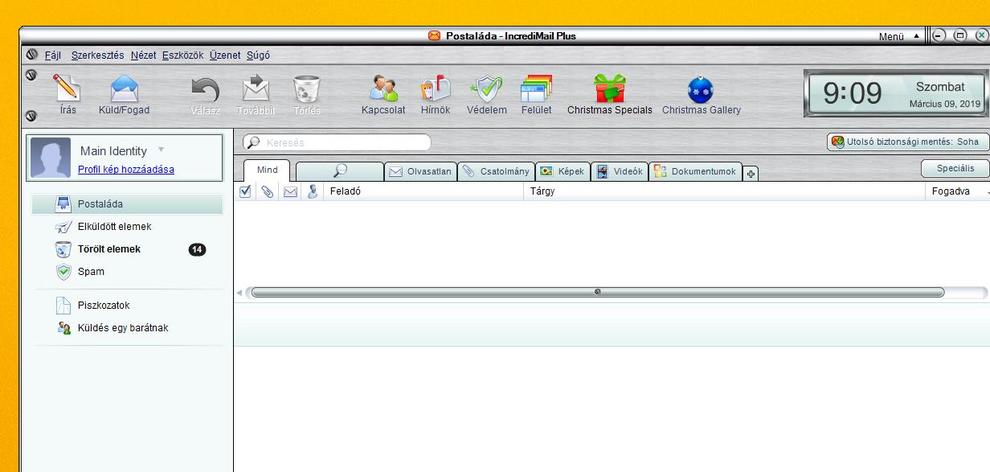The width and height of the screenshot is (990, 472).
Task: Click the Keresés search field
Action: tap(339, 143)
